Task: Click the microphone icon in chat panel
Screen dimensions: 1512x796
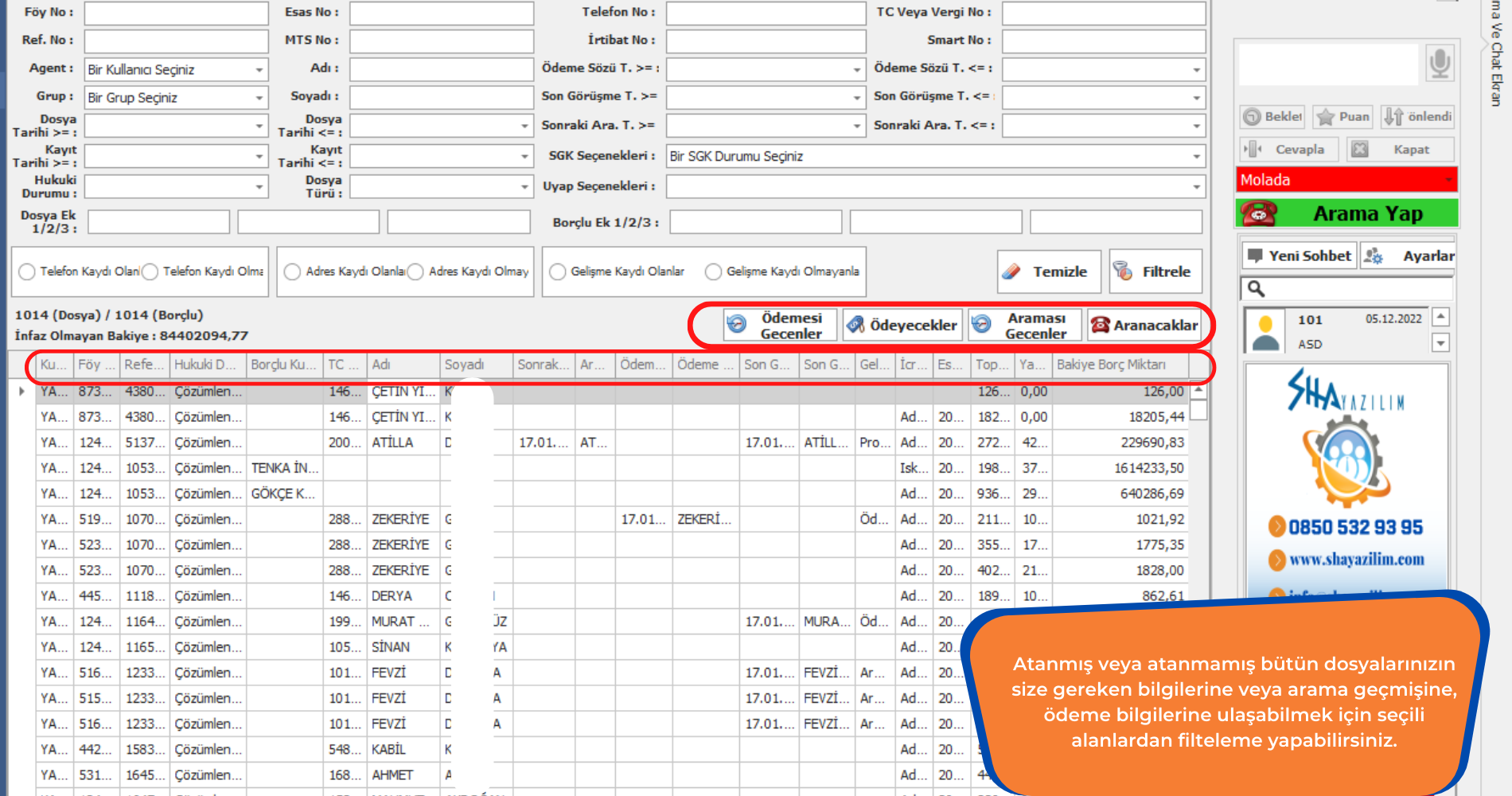Action: pos(1439,63)
